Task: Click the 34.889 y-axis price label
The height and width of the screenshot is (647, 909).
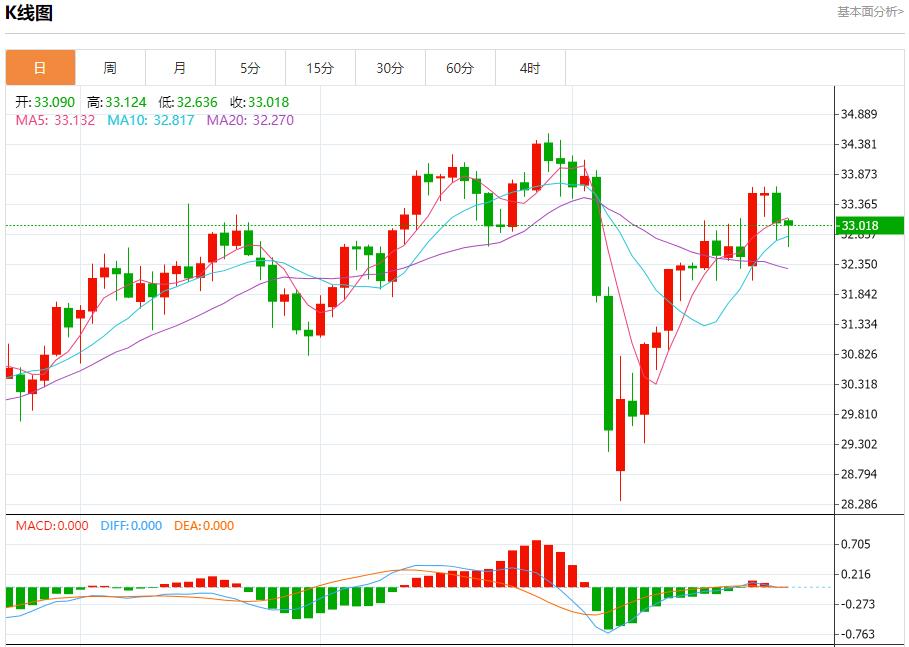Action: click(859, 114)
